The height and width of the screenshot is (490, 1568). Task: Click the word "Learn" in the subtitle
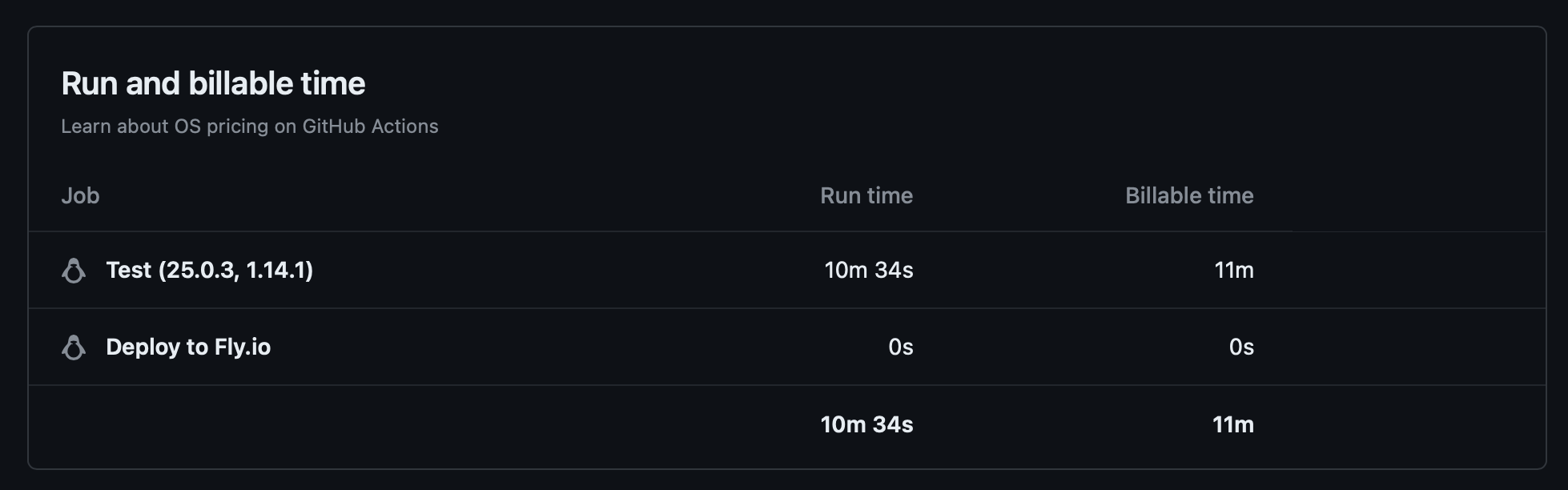click(86, 127)
